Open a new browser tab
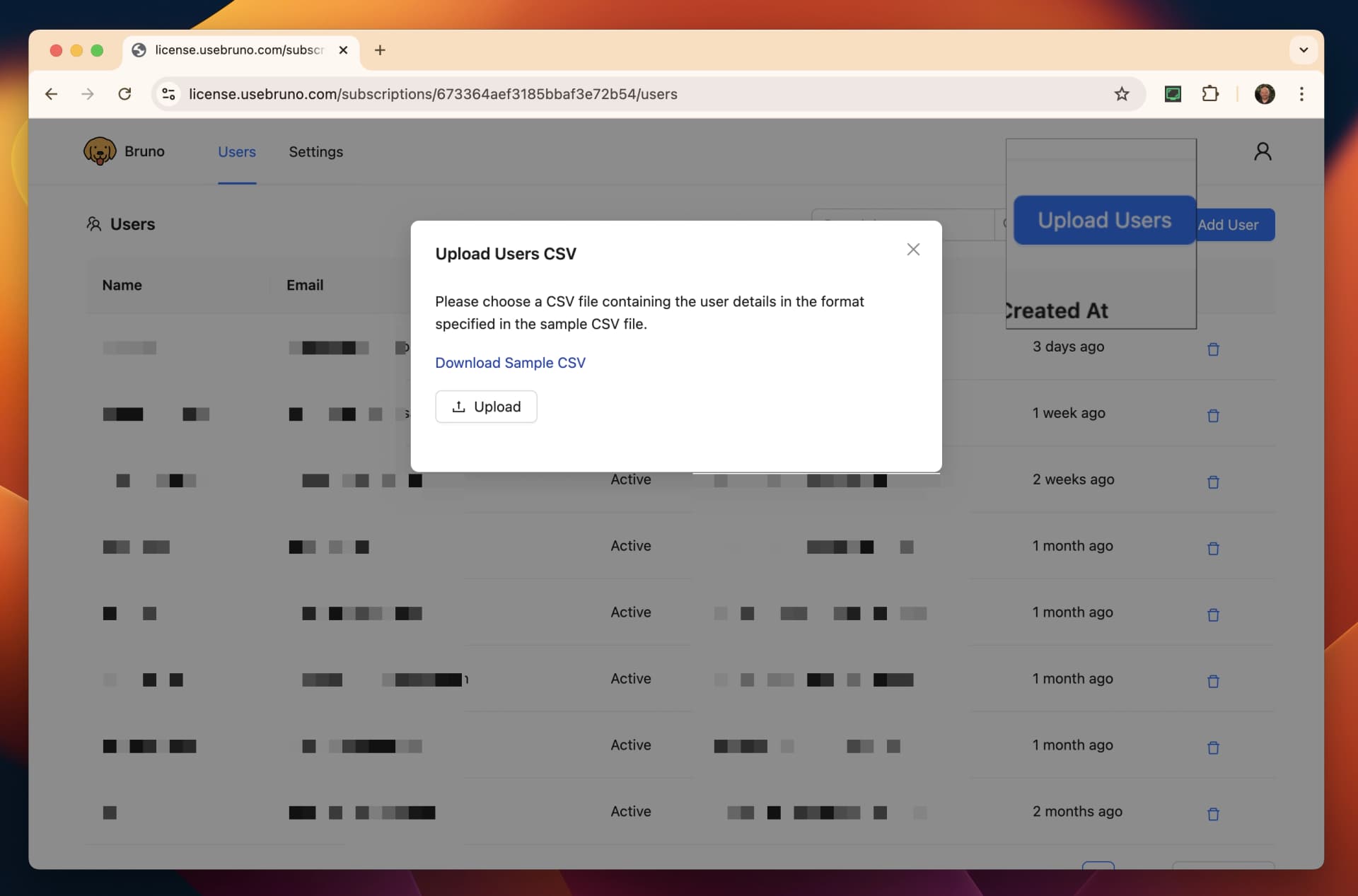The image size is (1358, 896). pos(380,50)
